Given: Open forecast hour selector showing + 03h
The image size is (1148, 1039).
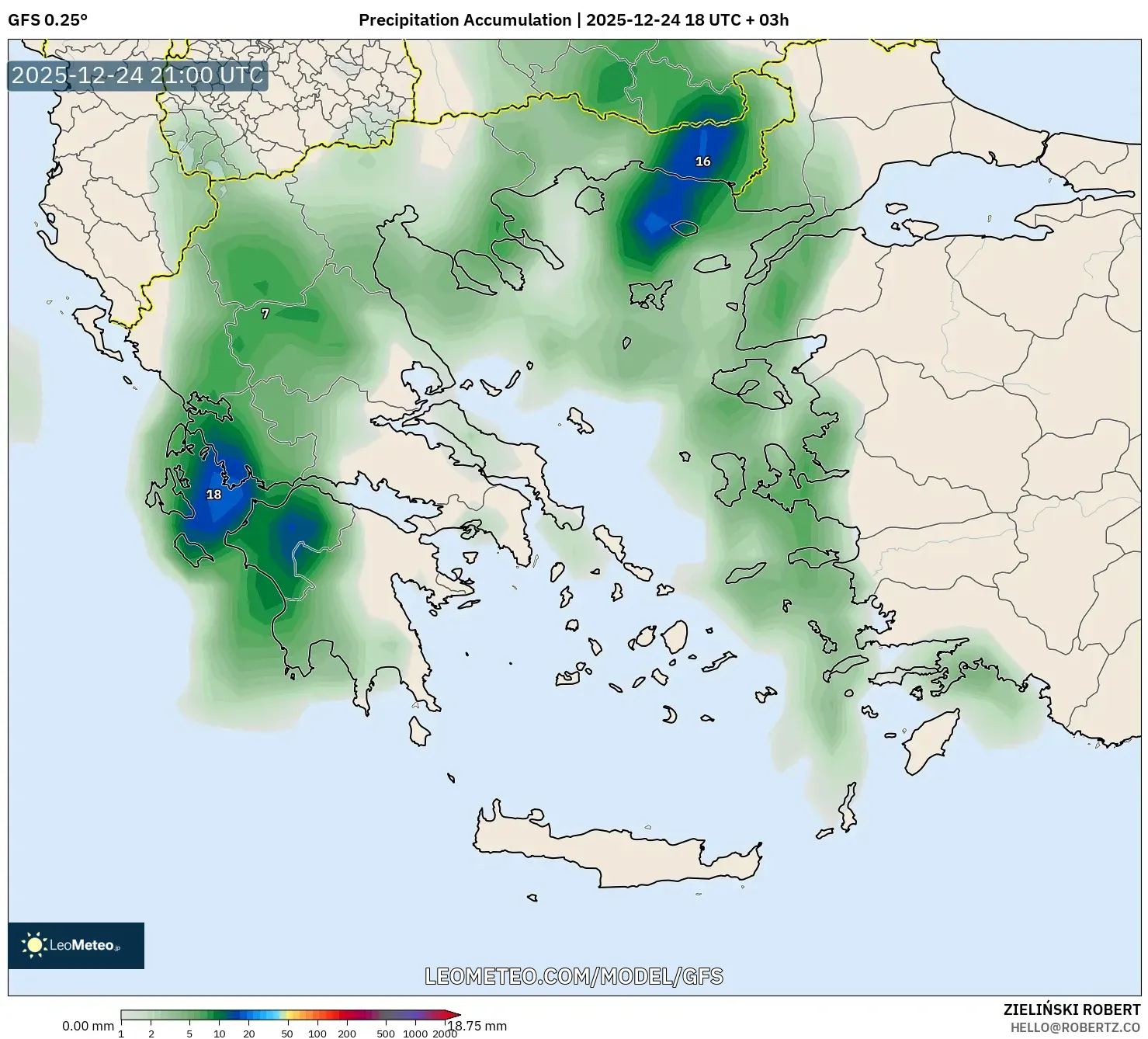Looking at the screenshot, I should pos(768,21).
